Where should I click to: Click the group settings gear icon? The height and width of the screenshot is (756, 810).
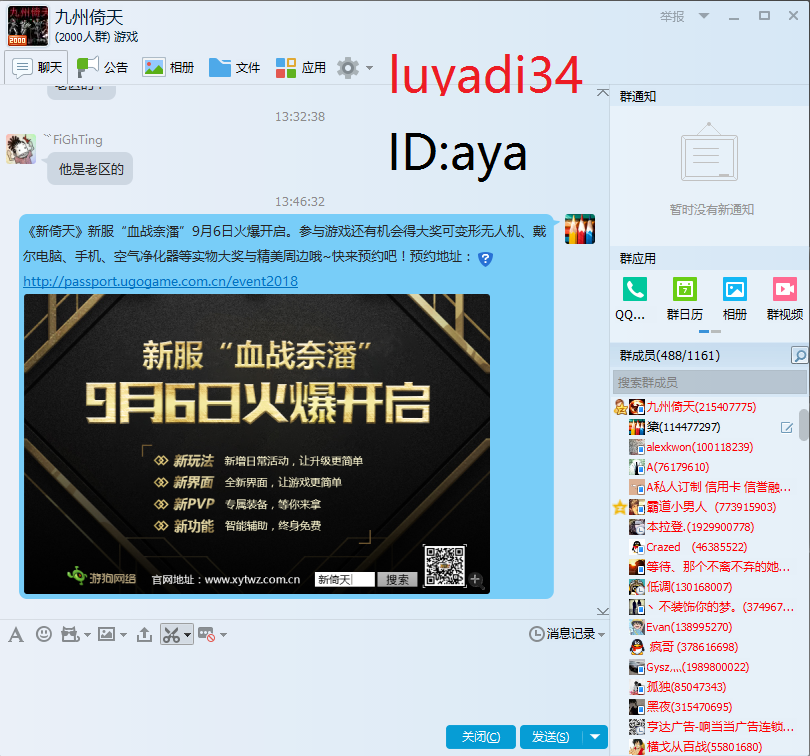click(348, 68)
